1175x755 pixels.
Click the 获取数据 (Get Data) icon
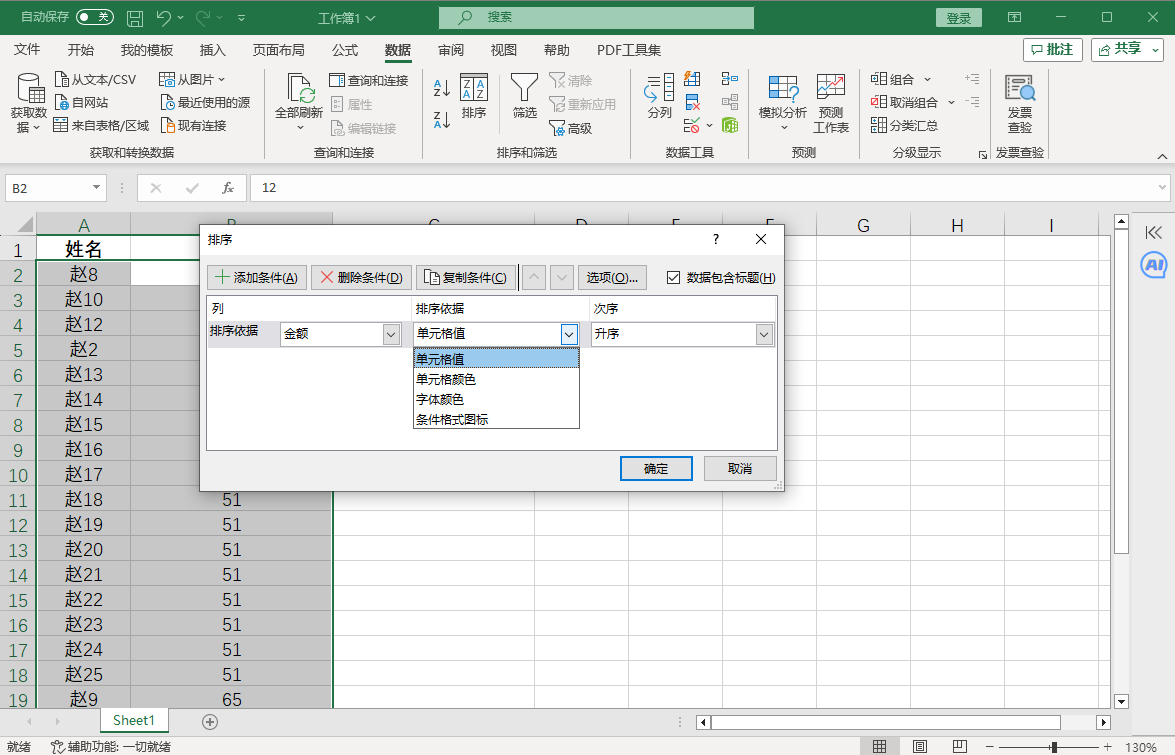pyautogui.click(x=29, y=90)
